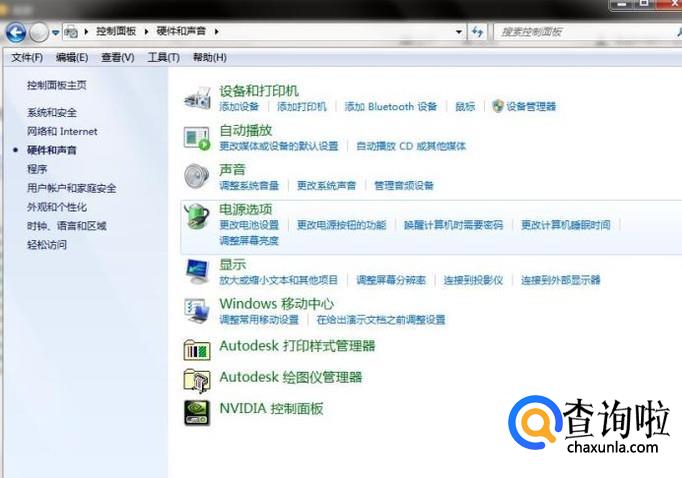Click the 显示 monitor icon

click(x=197, y=271)
